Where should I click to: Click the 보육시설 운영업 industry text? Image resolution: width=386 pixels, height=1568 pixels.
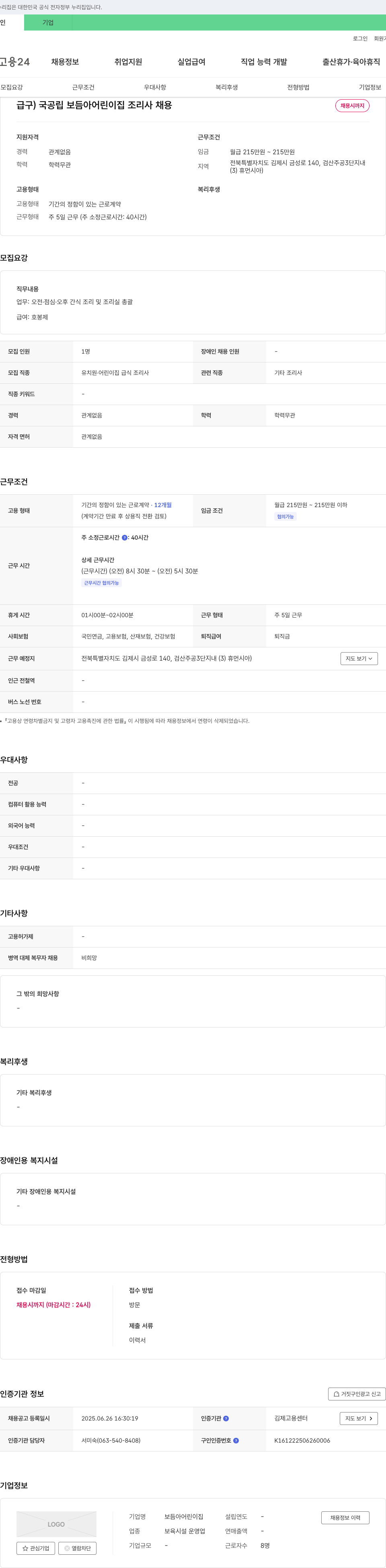[185, 1531]
